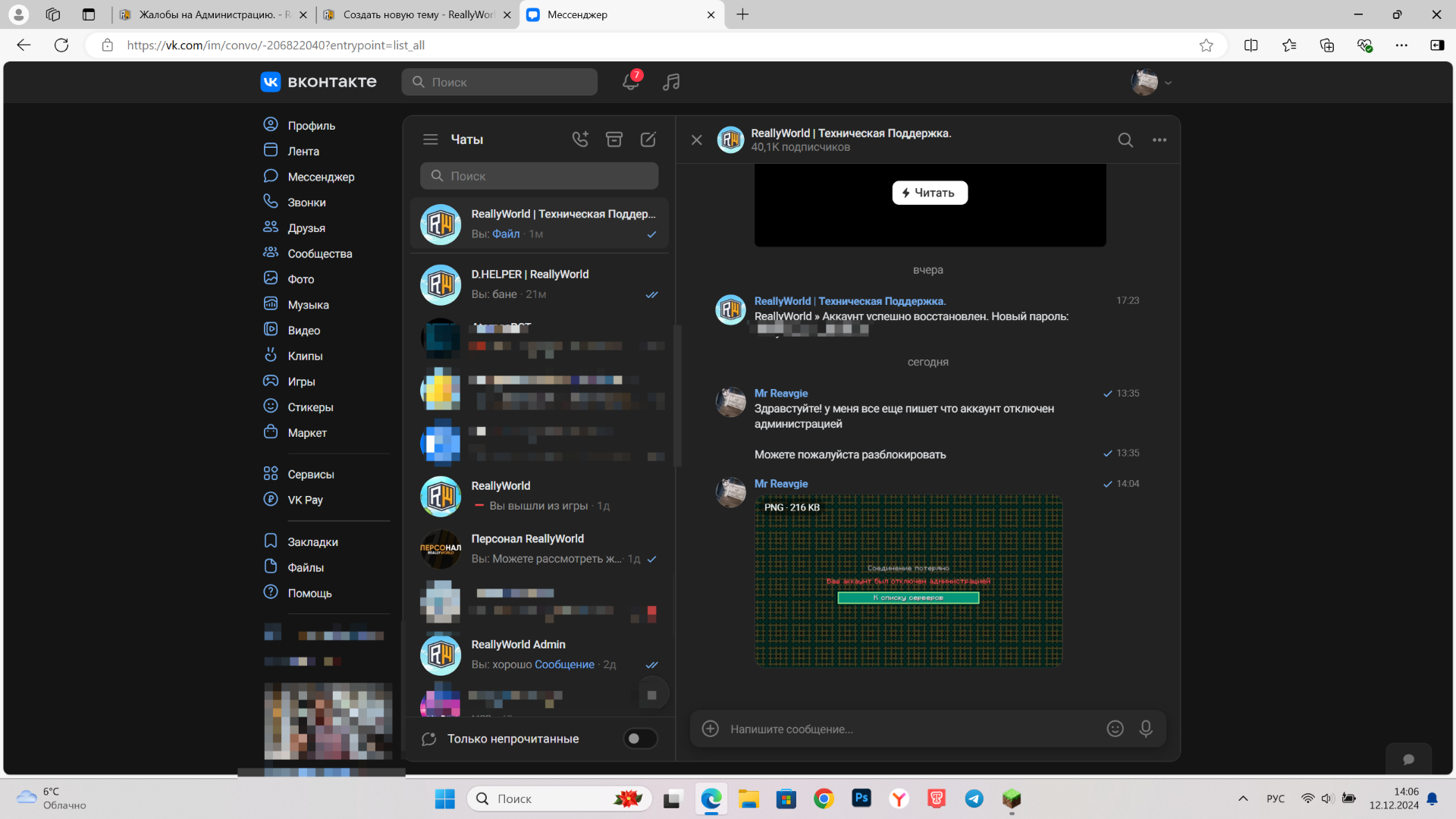
Task: Switch to Жалобы на Администрацию tab
Action: point(206,14)
